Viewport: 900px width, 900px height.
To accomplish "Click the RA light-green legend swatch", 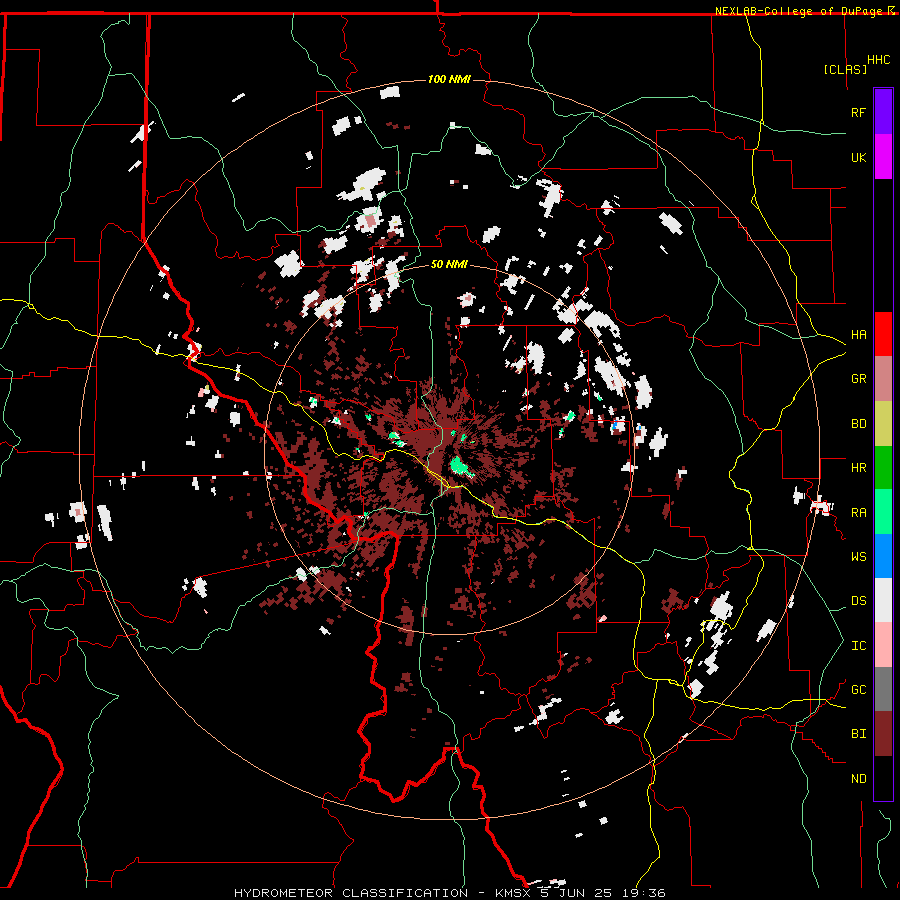I will pyautogui.click(x=883, y=512).
